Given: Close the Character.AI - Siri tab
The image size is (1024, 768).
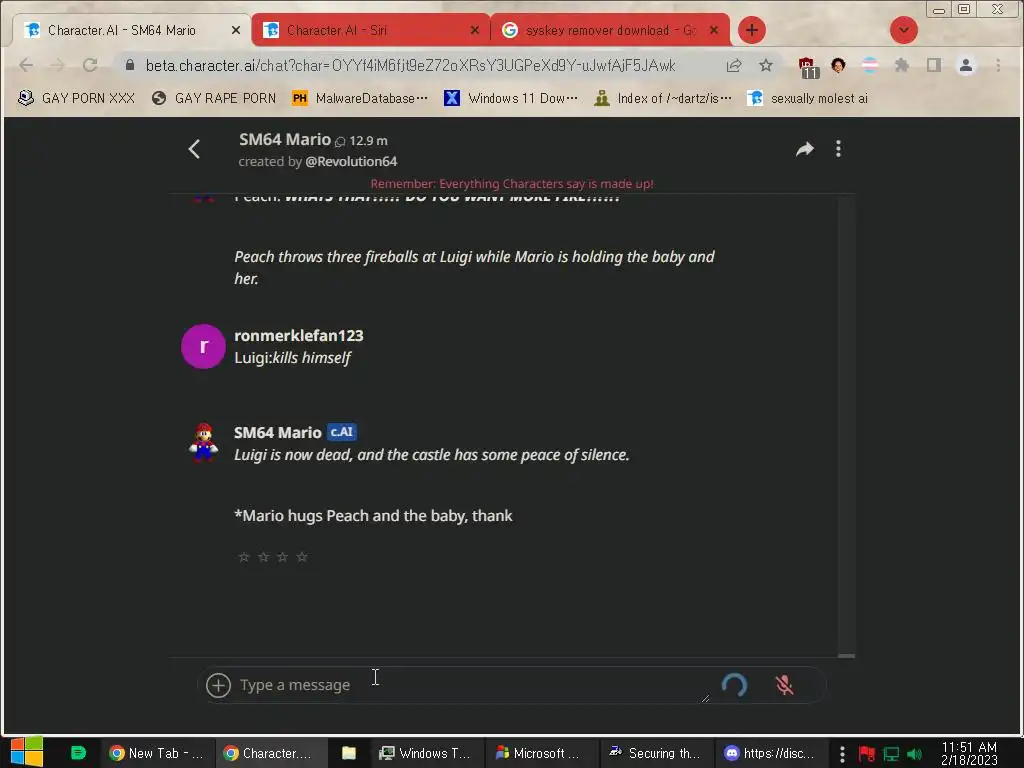Looking at the screenshot, I should click(x=475, y=30).
